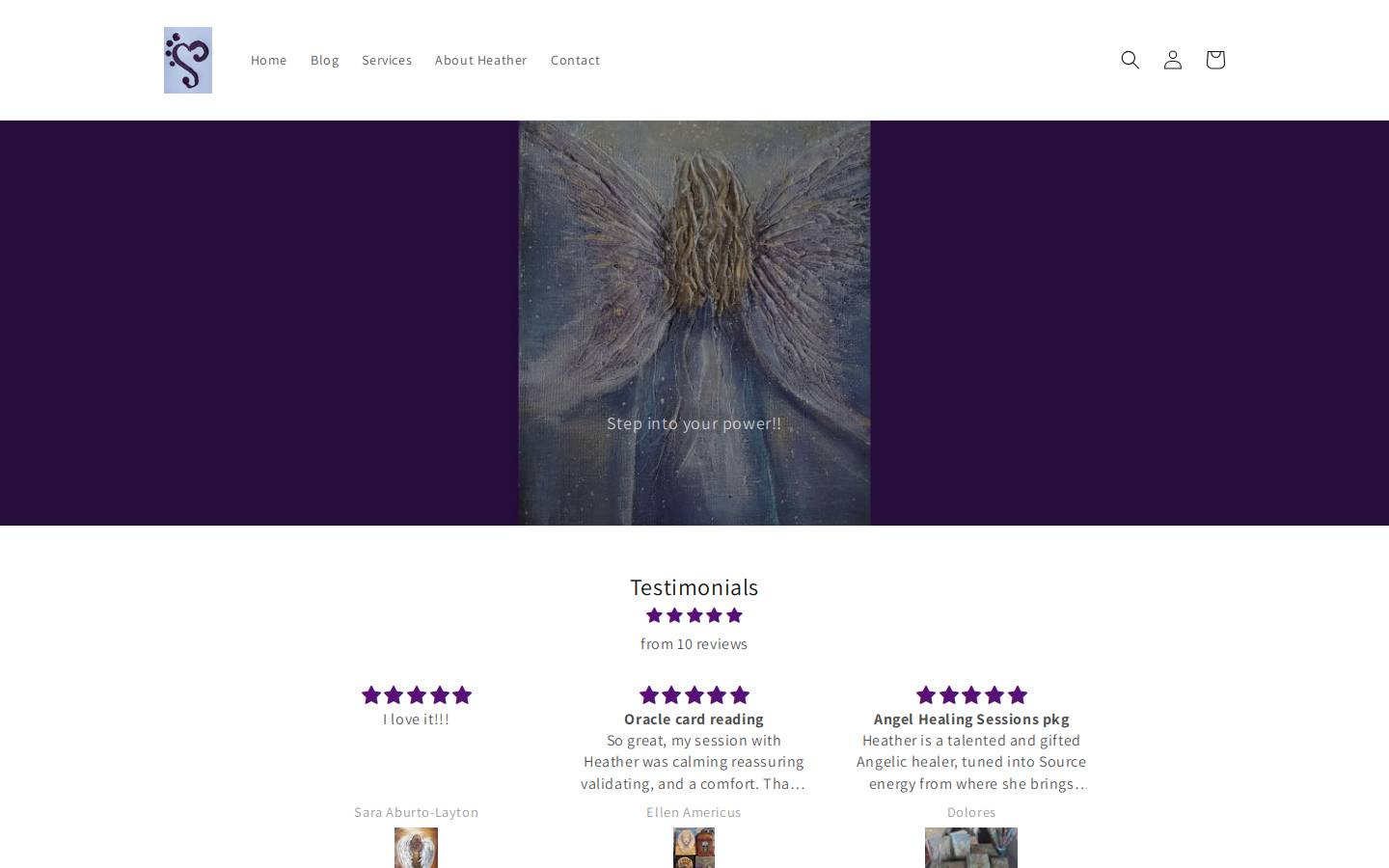Open the Contact menu item
Image resolution: width=1389 pixels, height=868 pixels.
click(575, 60)
